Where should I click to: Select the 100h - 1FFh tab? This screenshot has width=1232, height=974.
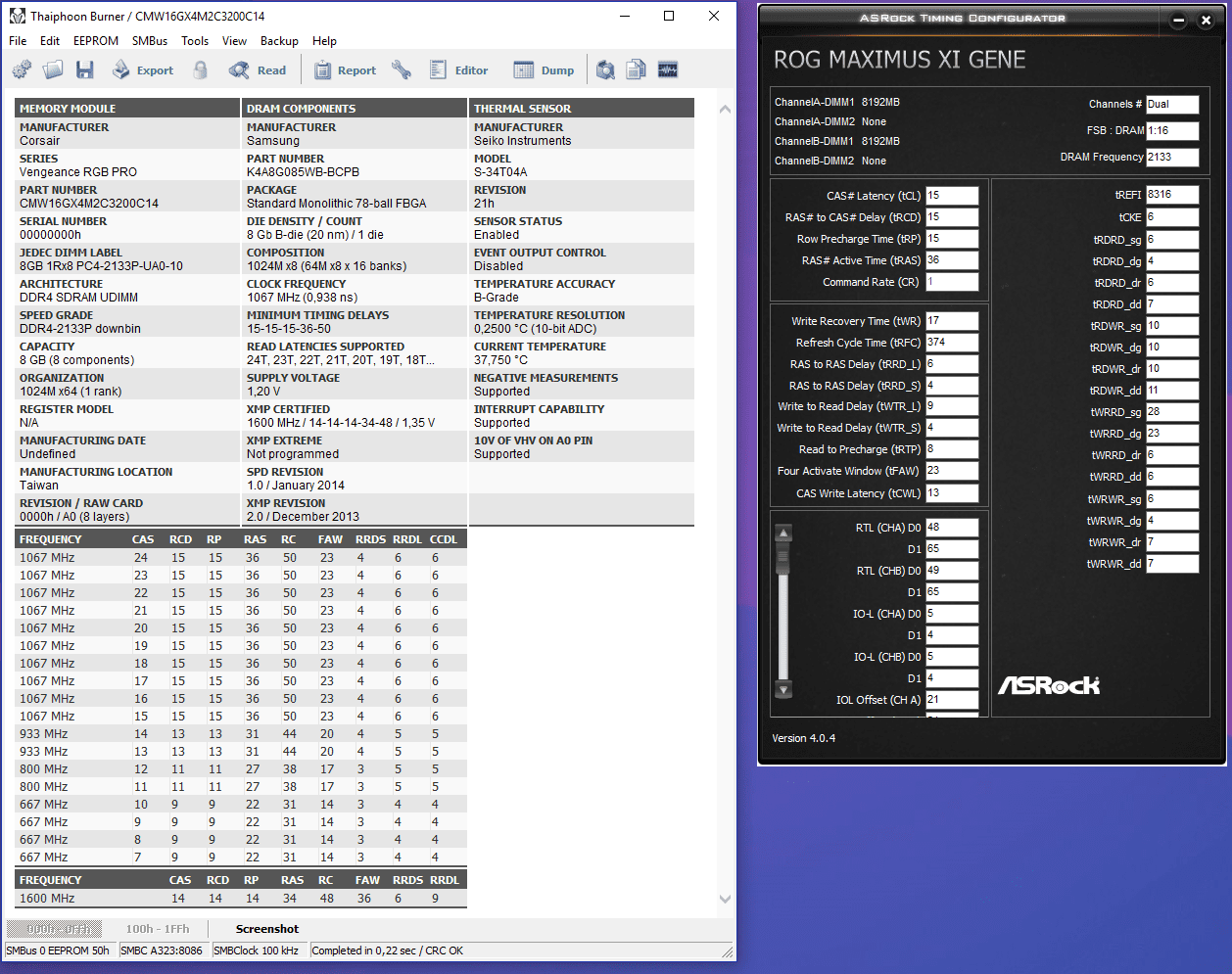click(158, 929)
